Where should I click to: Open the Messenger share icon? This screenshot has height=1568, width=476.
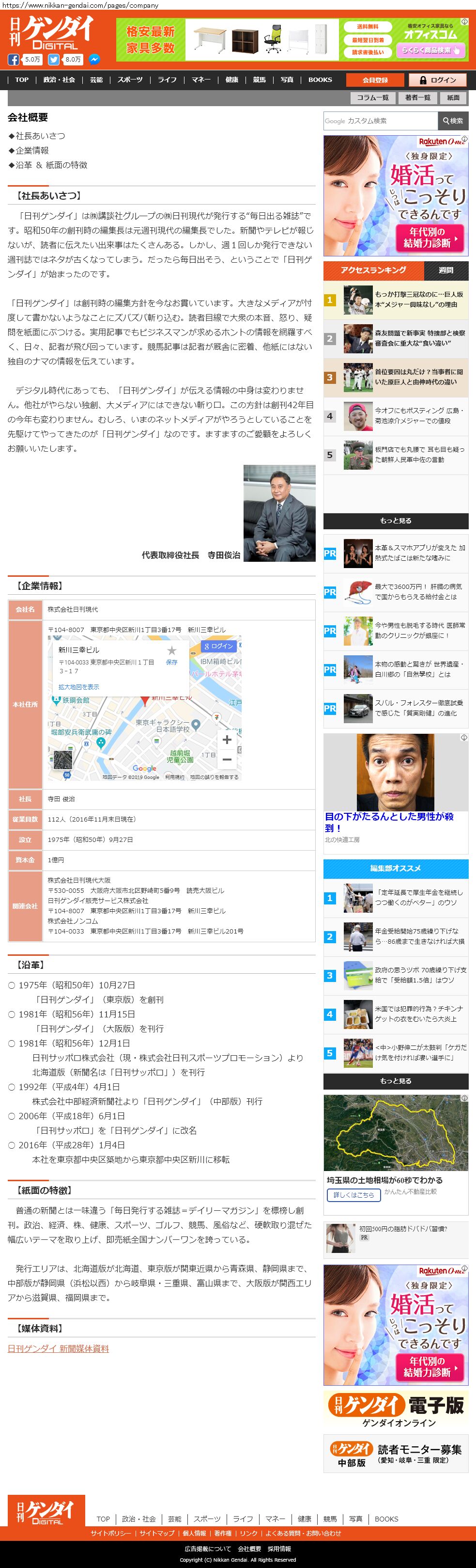click(94, 60)
